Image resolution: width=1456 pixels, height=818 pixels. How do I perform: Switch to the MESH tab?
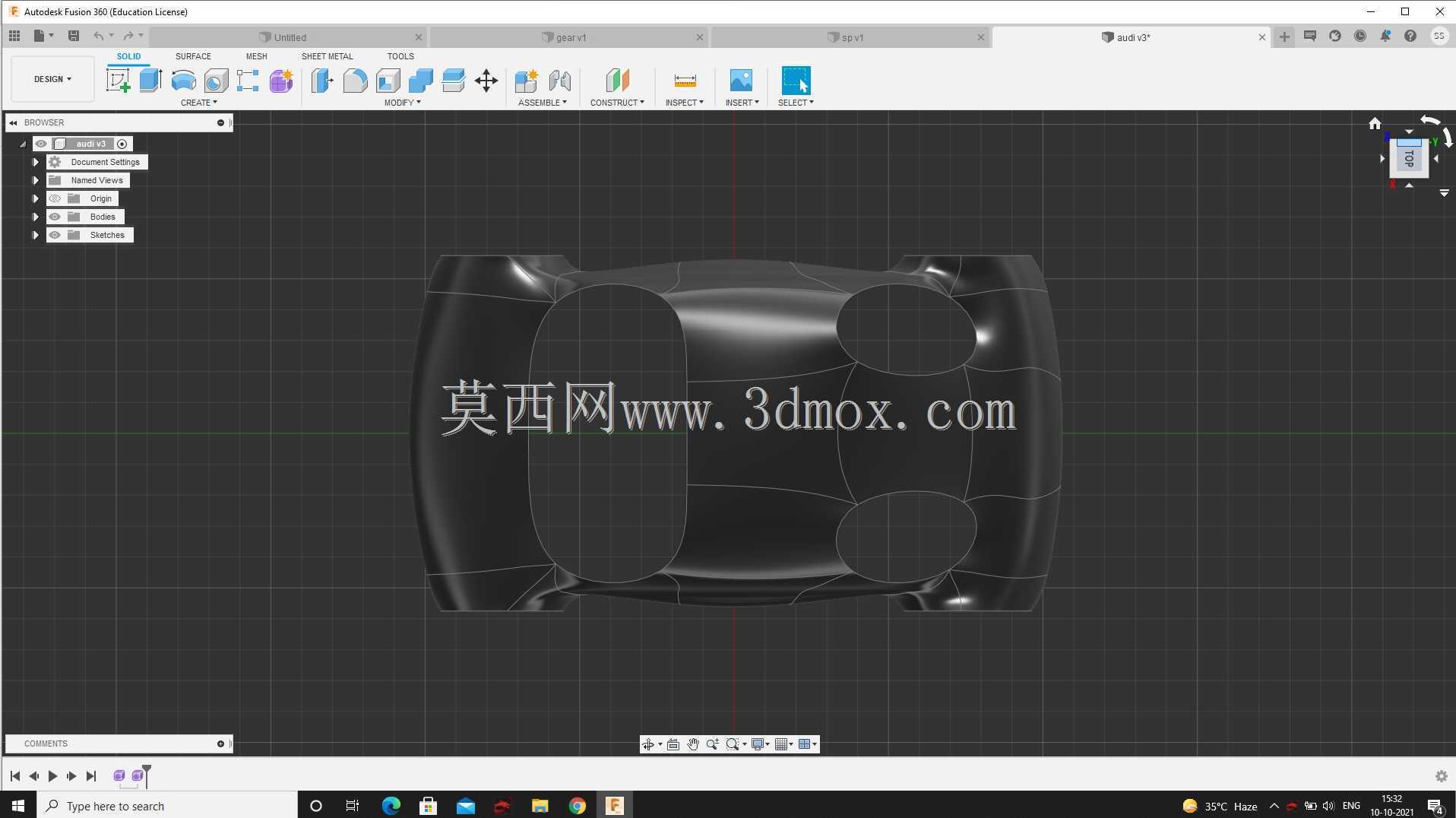pyautogui.click(x=256, y=56)
